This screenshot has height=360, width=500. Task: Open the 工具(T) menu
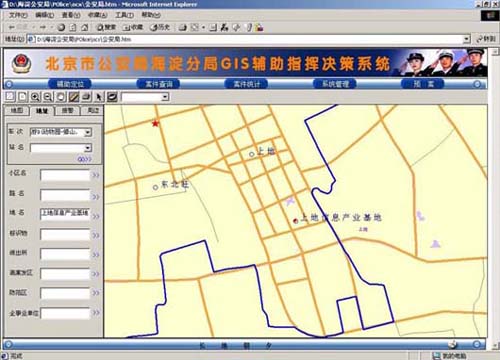(124, 15)
